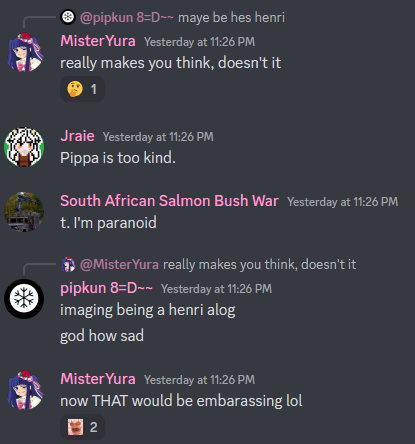Open pipkun's snowflake avatar
This screenshot has width=415, height=444.
(x=24, y=299)
